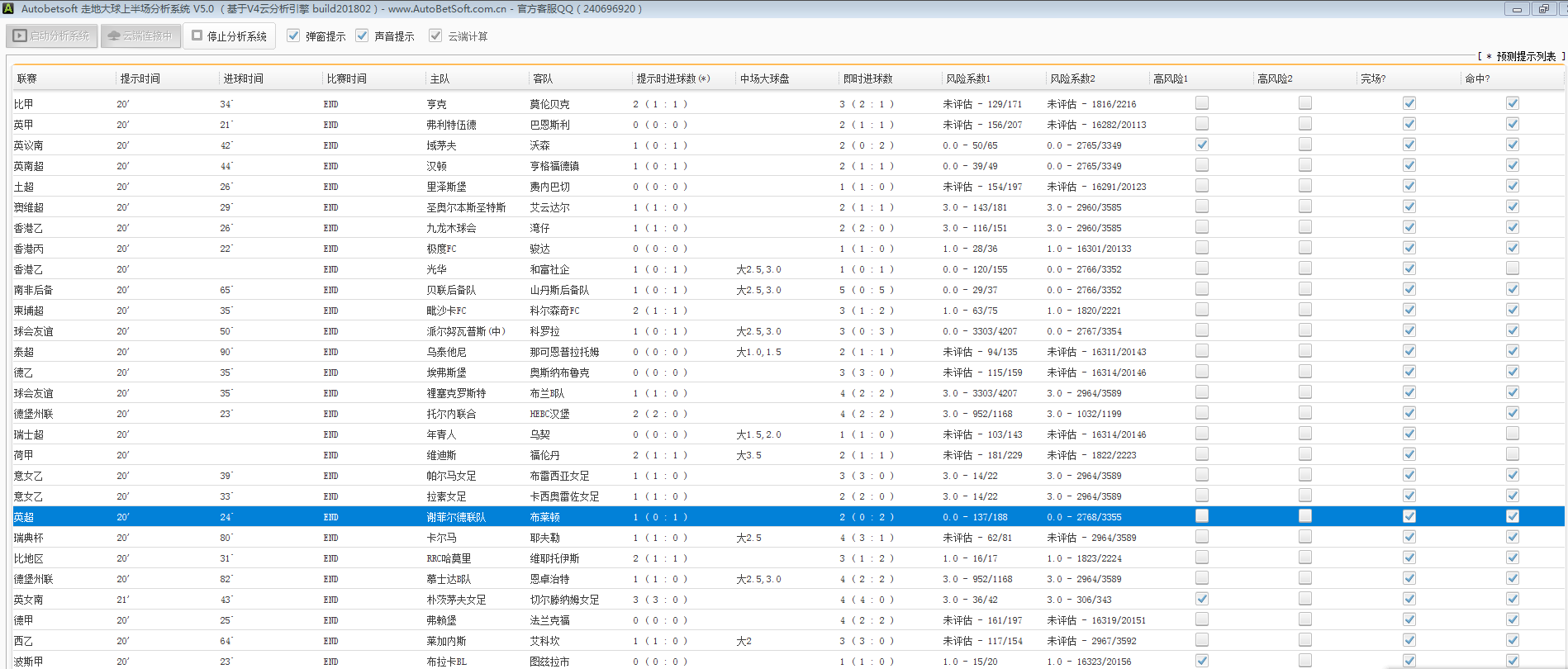Toggle the 云端计算 cloud computing checkbox

(435, 36)
